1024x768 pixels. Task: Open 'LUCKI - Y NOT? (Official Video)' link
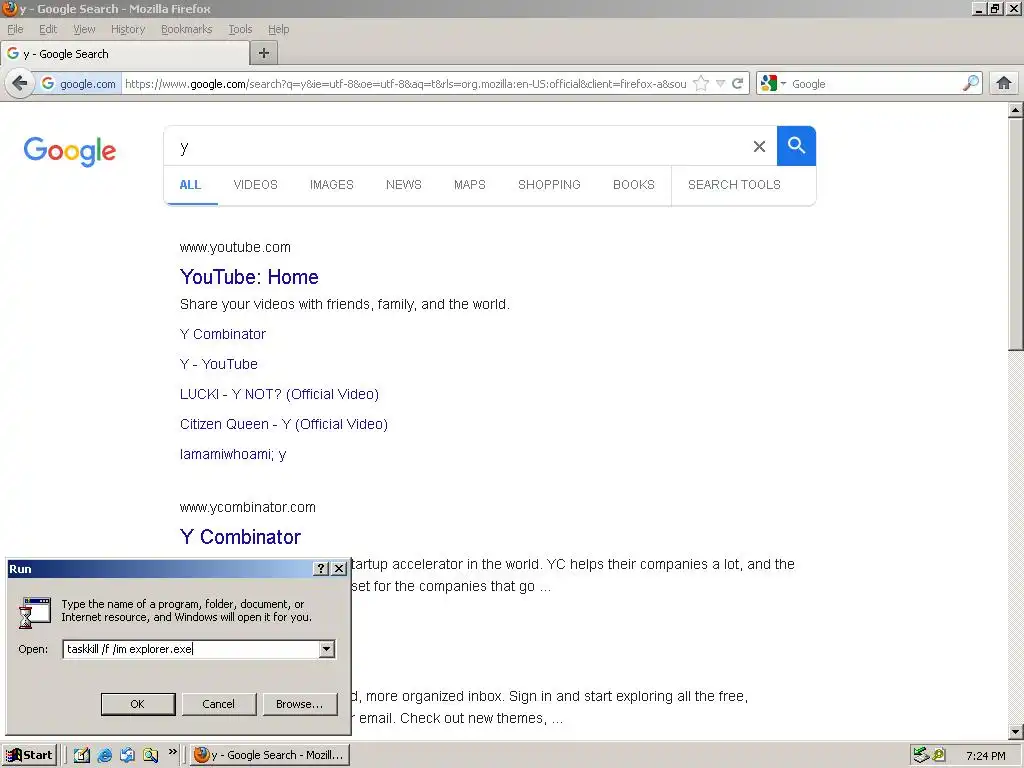[x=279, y=394]
